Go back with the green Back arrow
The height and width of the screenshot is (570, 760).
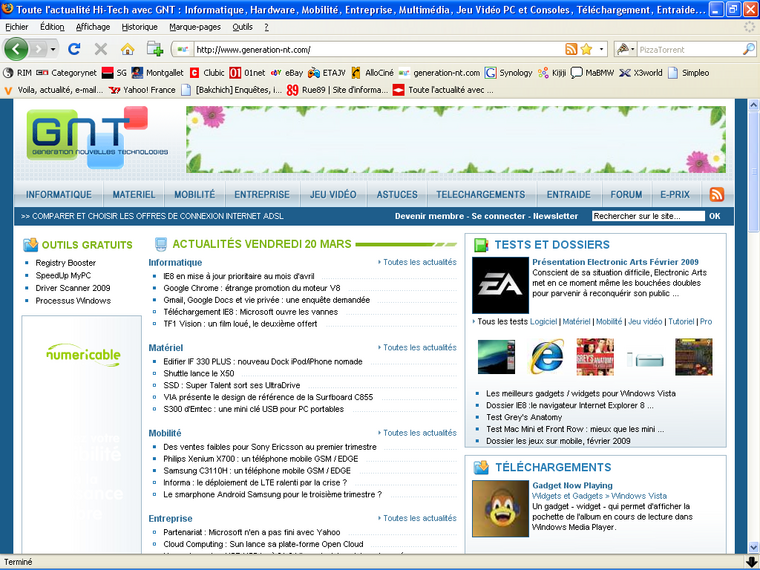(x=16, y=49)
